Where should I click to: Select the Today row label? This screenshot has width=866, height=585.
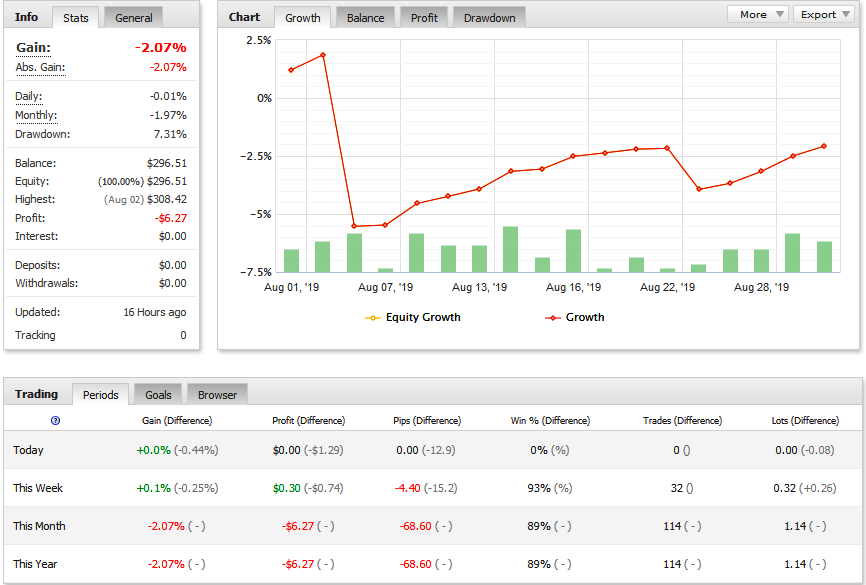click(28, 450)
